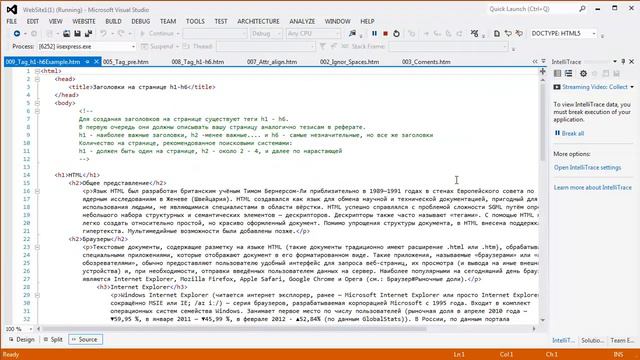
Task: Open IntelliTrace settings gear icon
Action: [584, 73]
